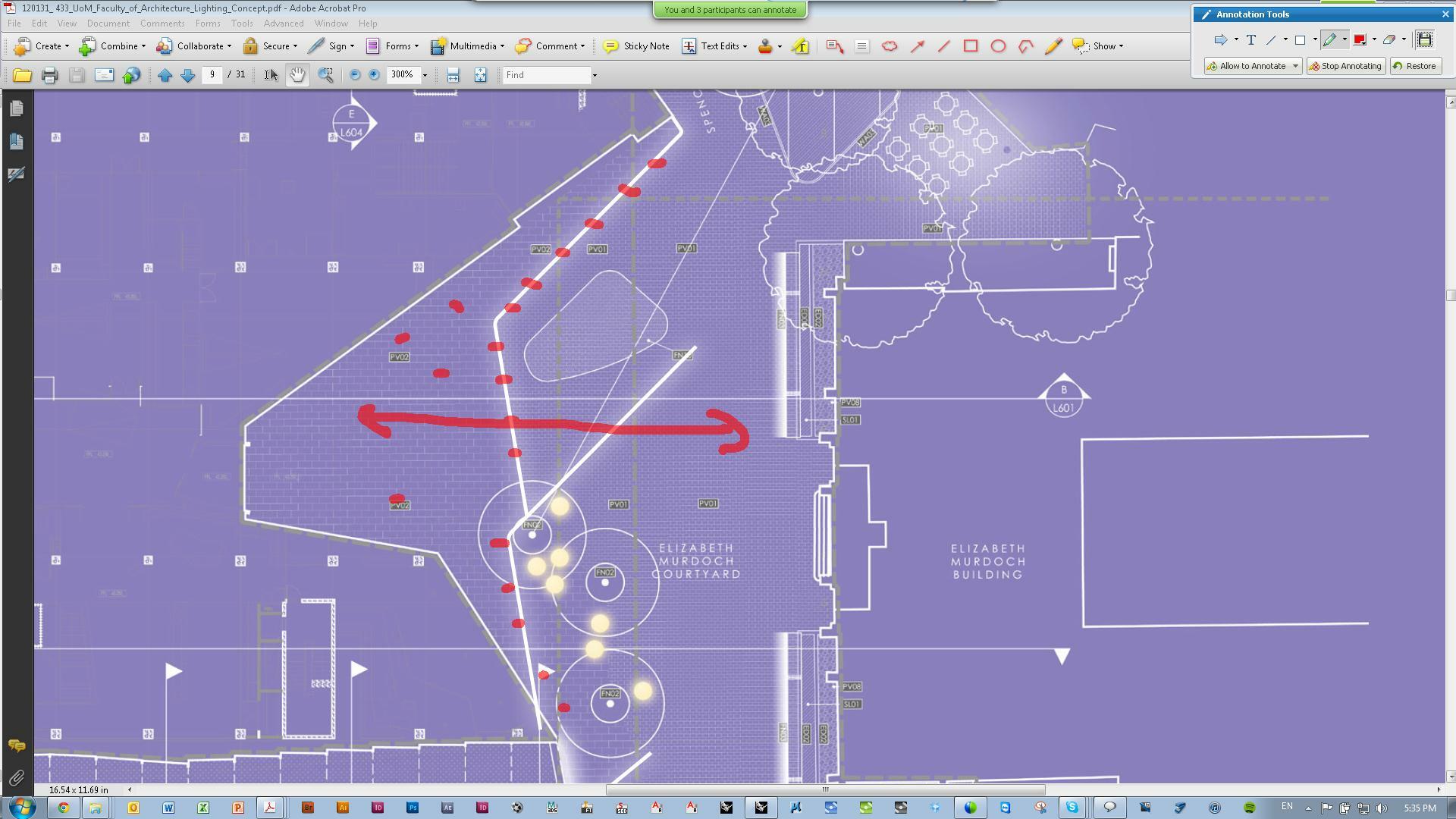Select the Polygon Line drawing tool
Image resolution: width=1456 pixels, height=819 pixels.
[x=1025, y=46]
